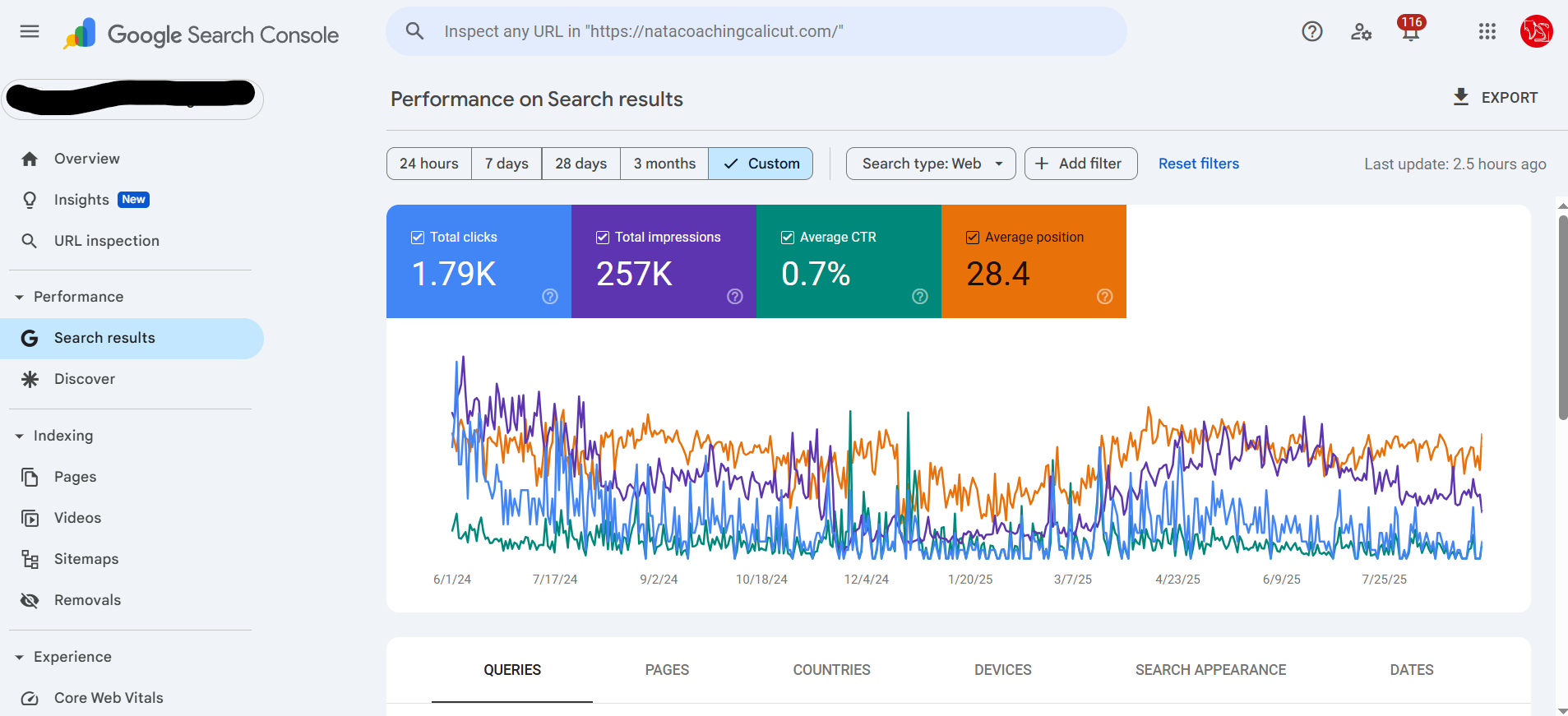Uncheck the Total clicks checkbox
The image size is (1568, 716).
tap(417, 237)
